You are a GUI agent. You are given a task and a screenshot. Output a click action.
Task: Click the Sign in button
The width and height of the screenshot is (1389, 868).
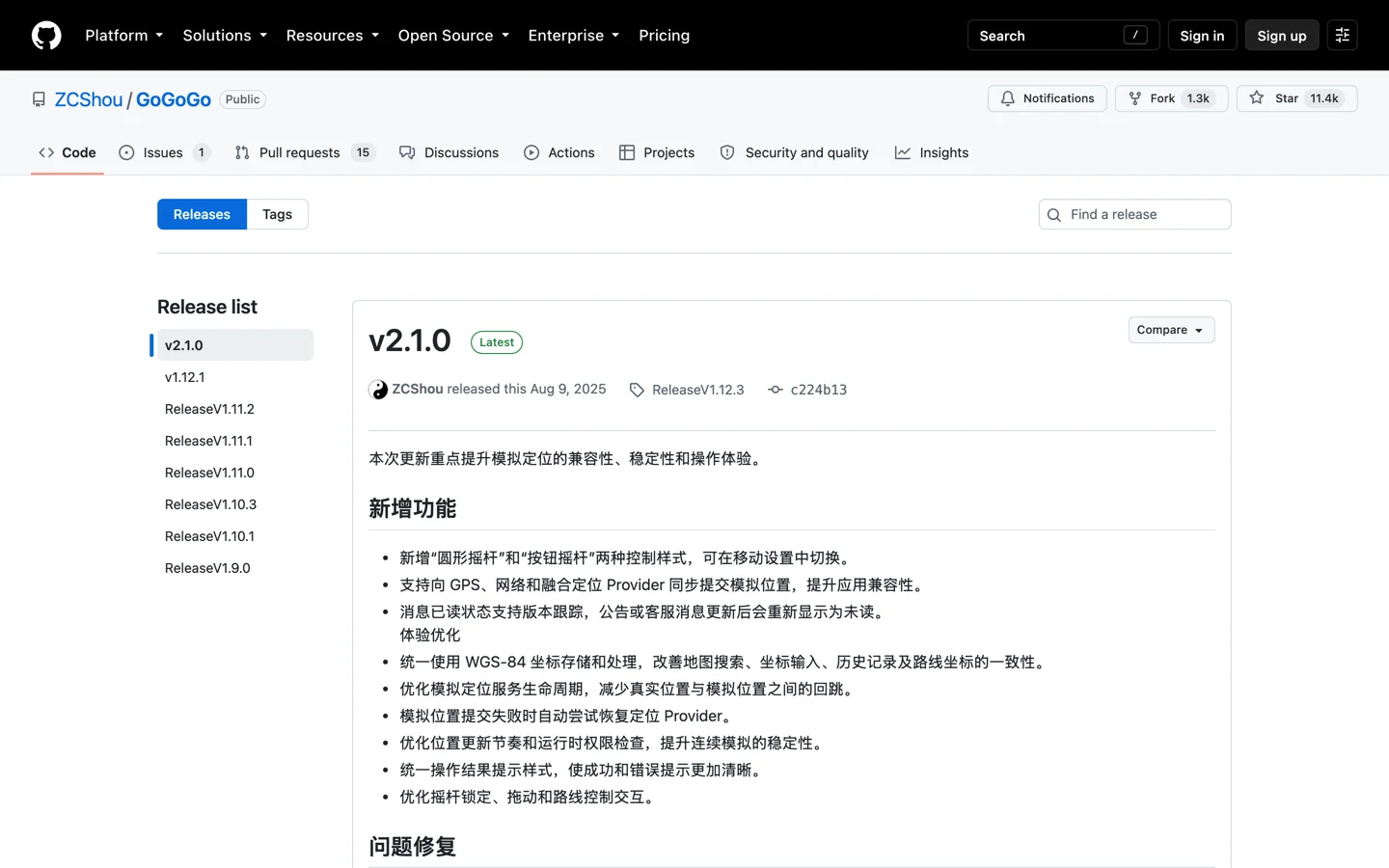[x=1202, y=36]
